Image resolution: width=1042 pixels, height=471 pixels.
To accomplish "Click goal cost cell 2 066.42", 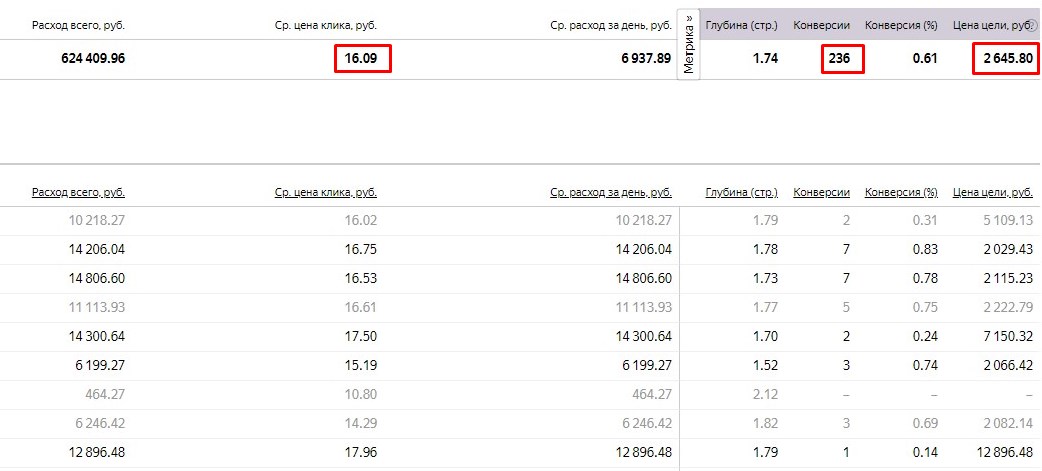I will click(1010, 365).
